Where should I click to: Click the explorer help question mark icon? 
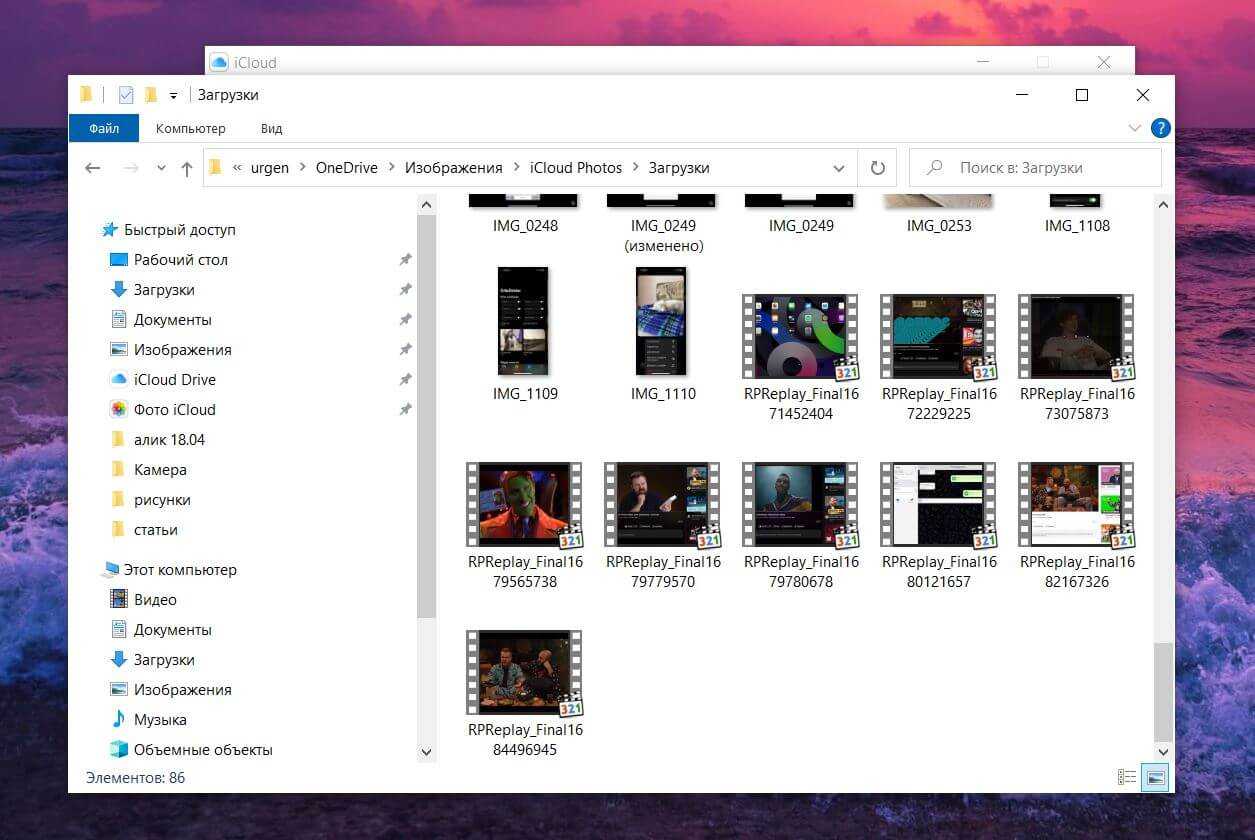point(1160,128)
